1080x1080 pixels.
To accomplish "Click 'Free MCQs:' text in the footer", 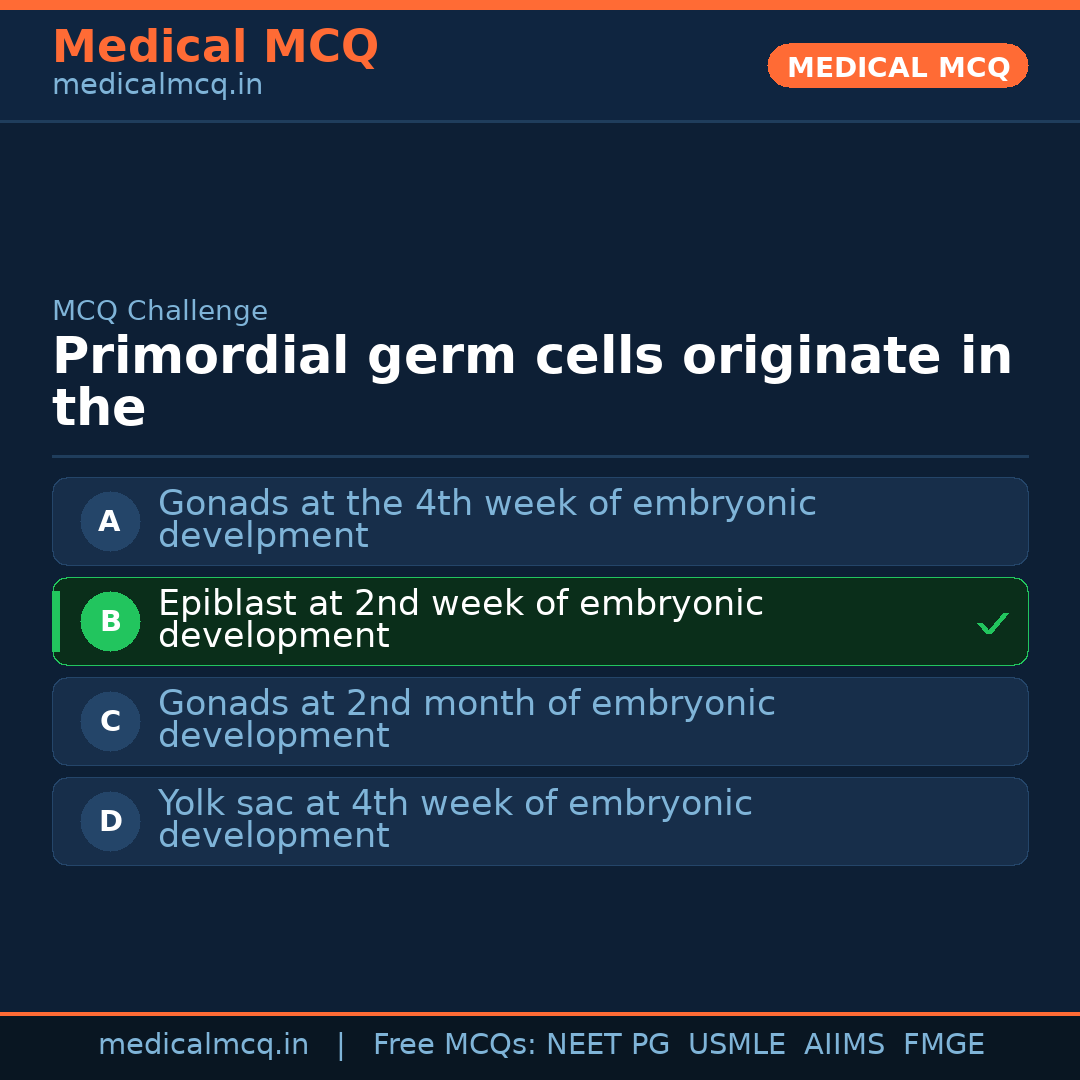I will [x=455, y=1045].
